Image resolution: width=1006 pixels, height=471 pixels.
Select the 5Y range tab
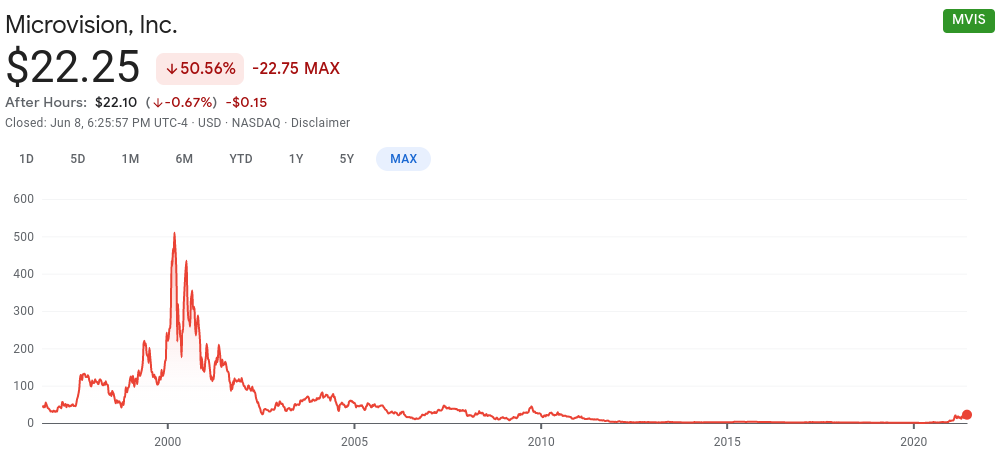pos(347,159)
